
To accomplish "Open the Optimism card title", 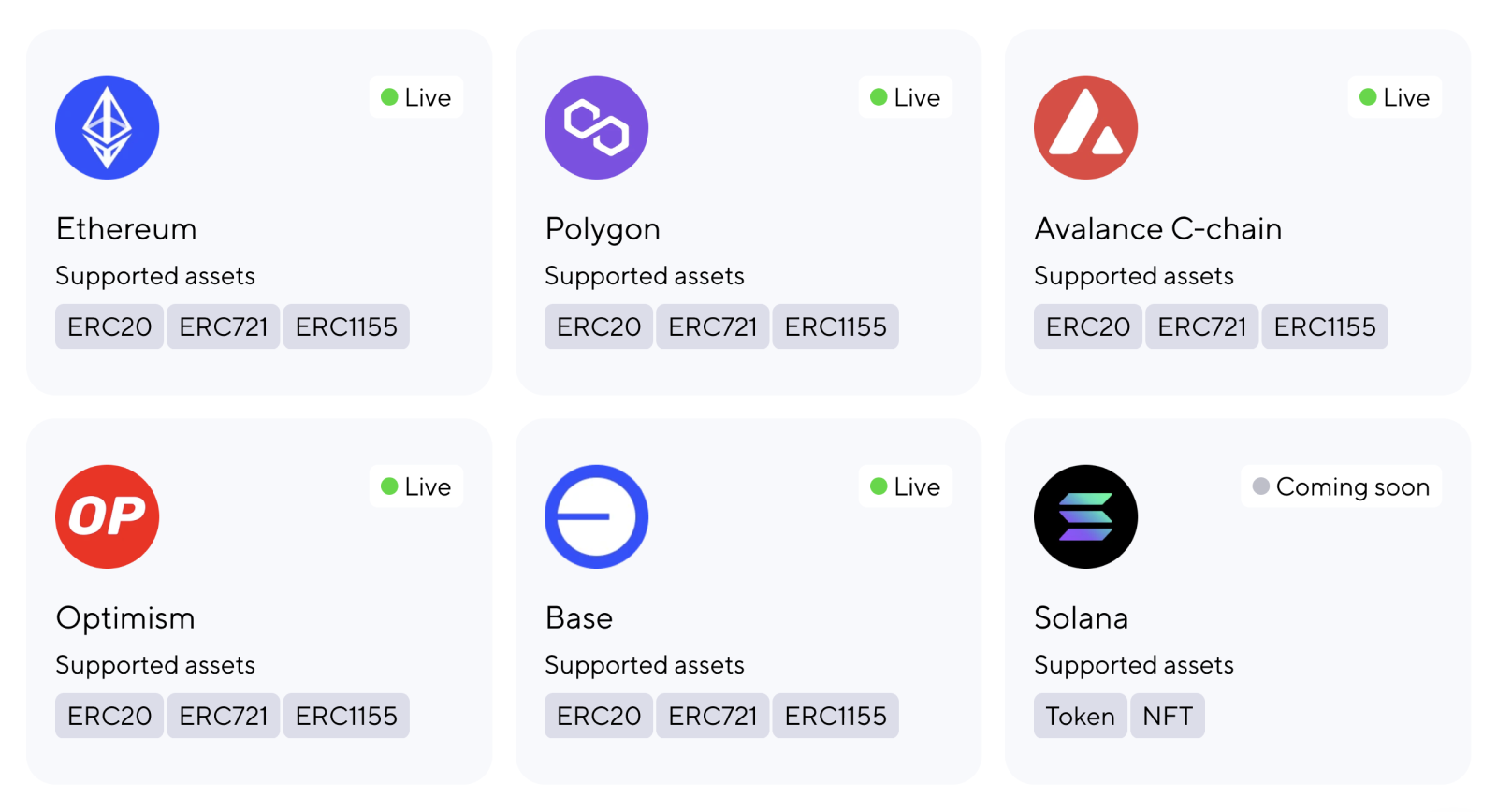I will click(125, 618).
